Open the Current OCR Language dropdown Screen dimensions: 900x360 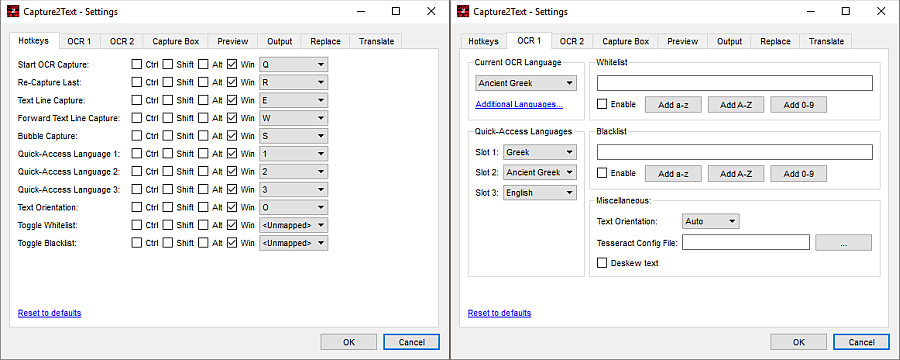(x=526, y=83)
